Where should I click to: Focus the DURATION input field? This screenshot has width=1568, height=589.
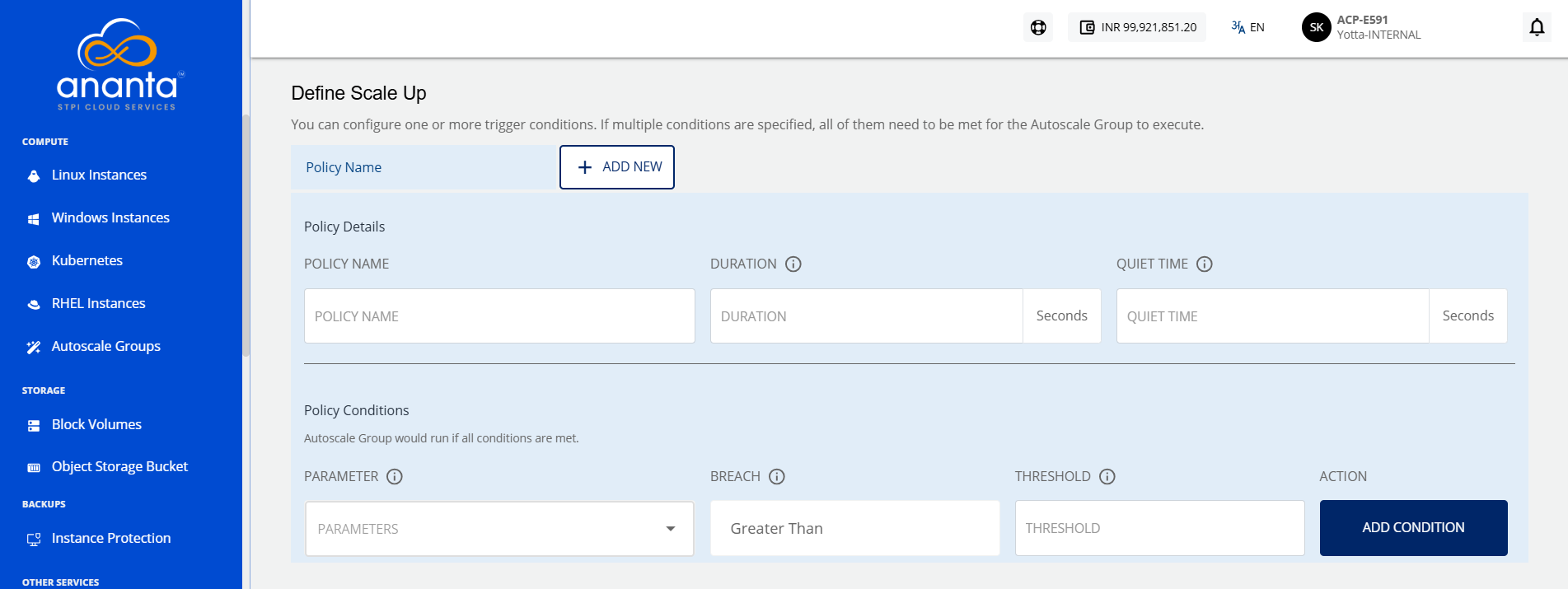tap(867, 316)
